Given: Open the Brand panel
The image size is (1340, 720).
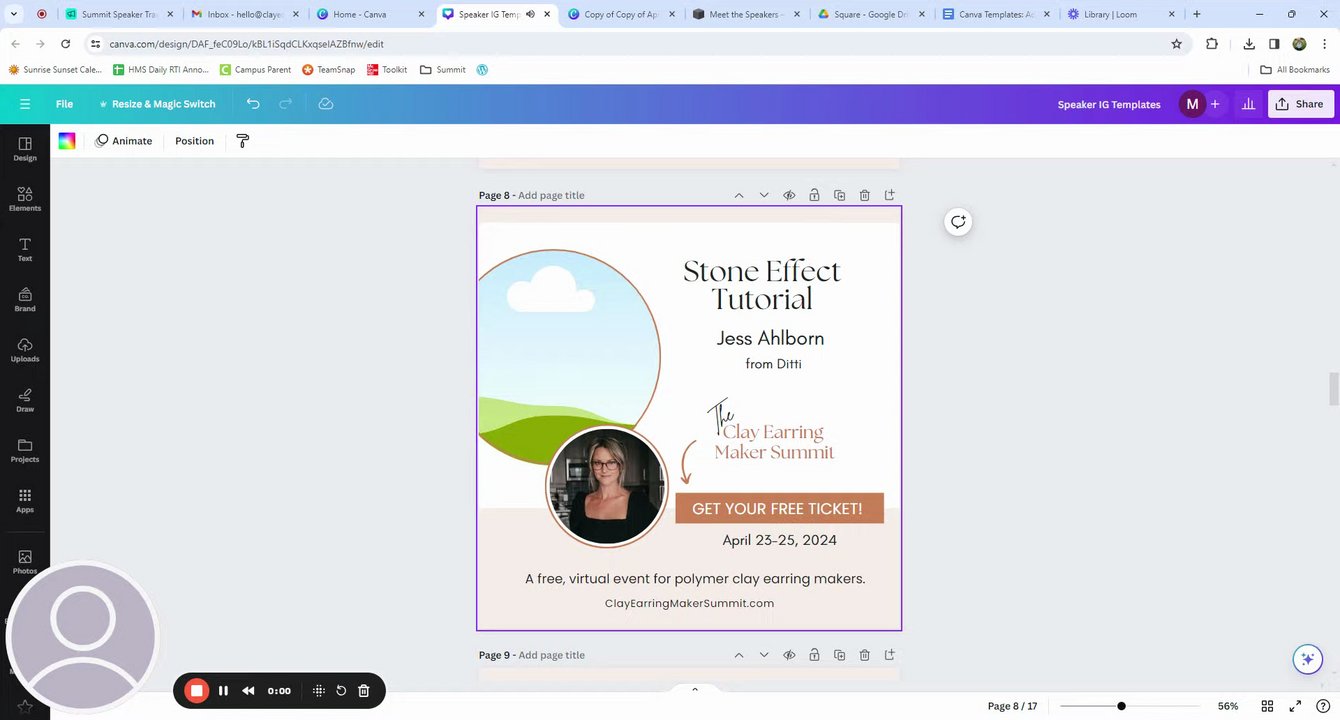Looking at the screenshot, I should point(25,299).
